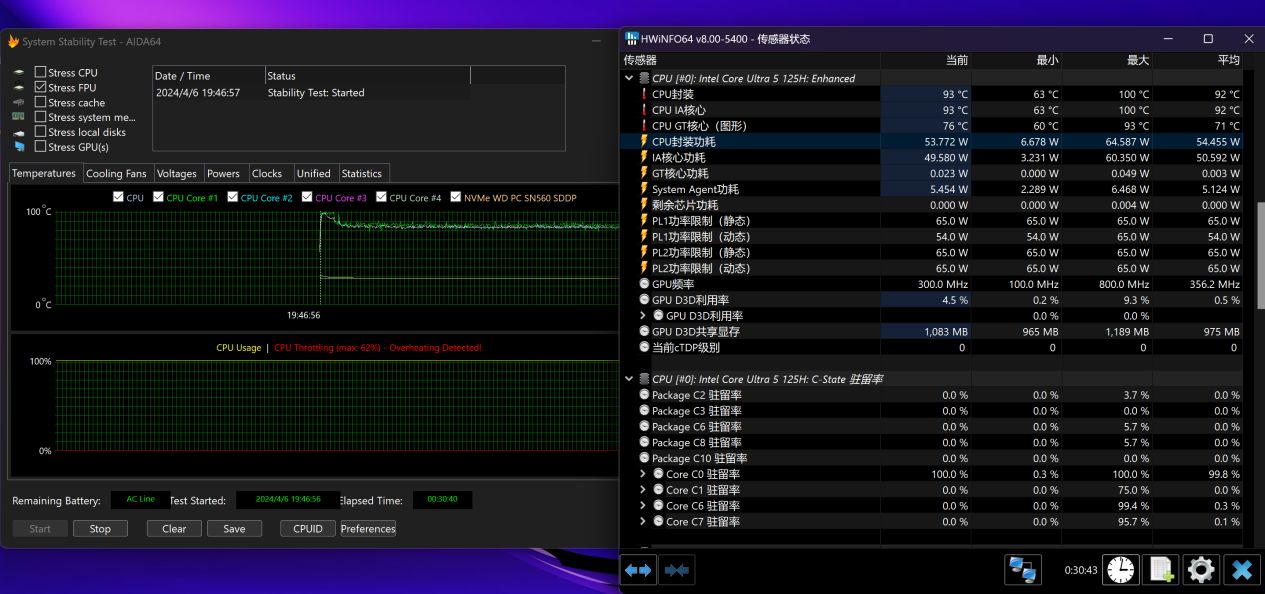Click the HWiNFO64 title bar app icon
1265x594 pixels.
point(631,39)
